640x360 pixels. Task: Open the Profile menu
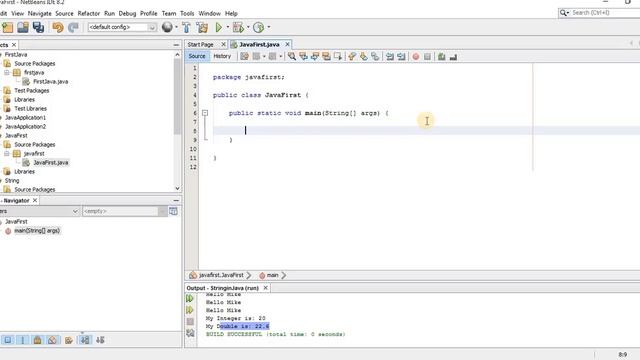[x=149, y=13]
